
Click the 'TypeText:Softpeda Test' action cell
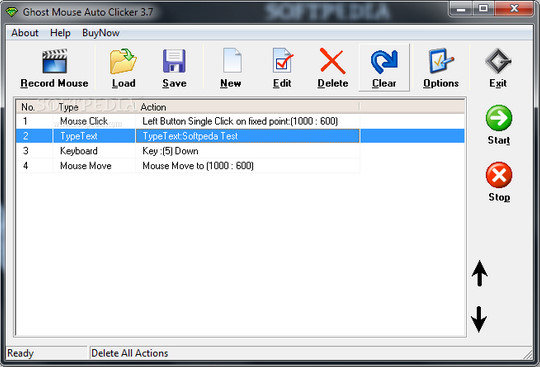click(x=247, y=136)
